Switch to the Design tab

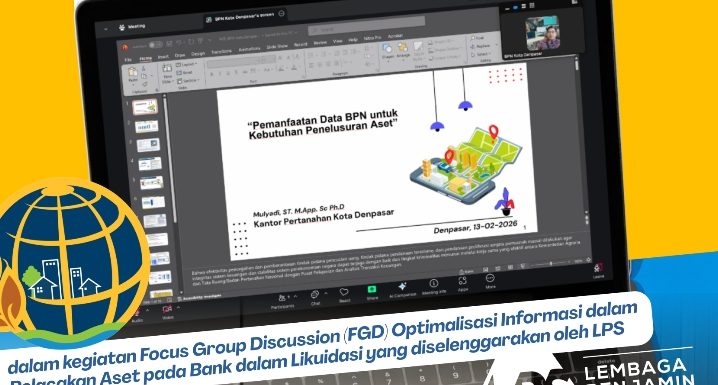coord(198,54)
